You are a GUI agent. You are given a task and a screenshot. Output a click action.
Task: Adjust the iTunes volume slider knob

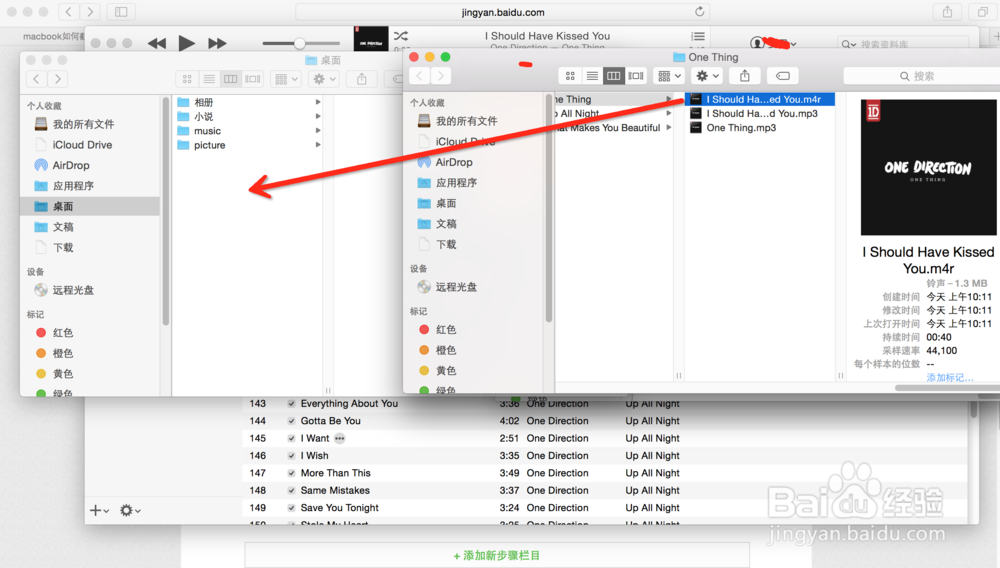[299, 43]
